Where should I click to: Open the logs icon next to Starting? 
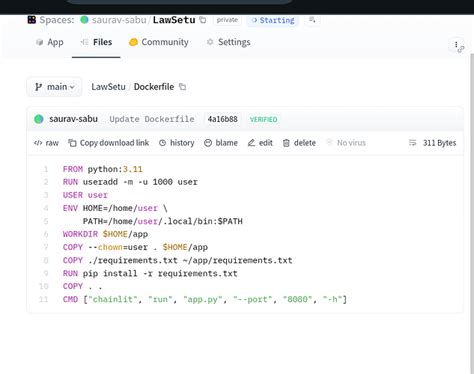(x=312, y=20)
